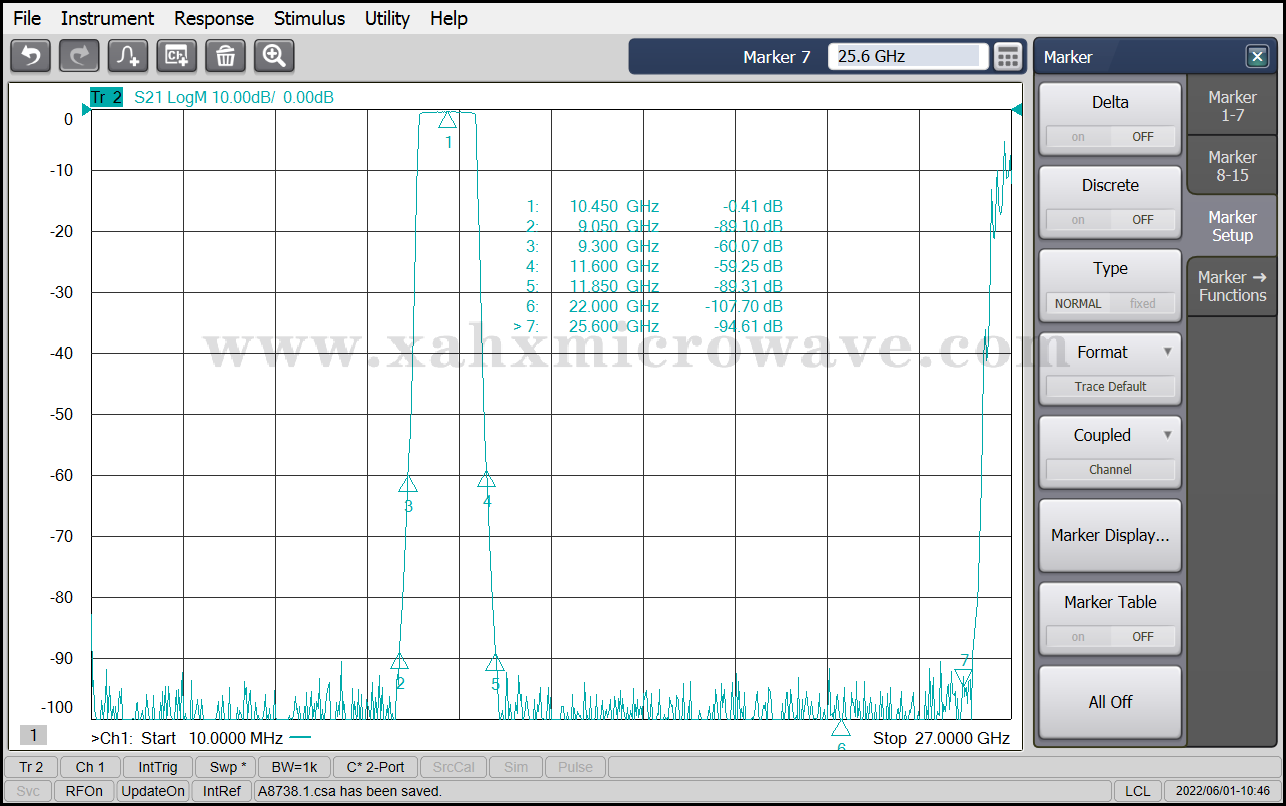The width and height of the screenshot is (1286, 806).
Task: Click marker readout row 1: 10.450 GHz
Action: tap(654, 206)
